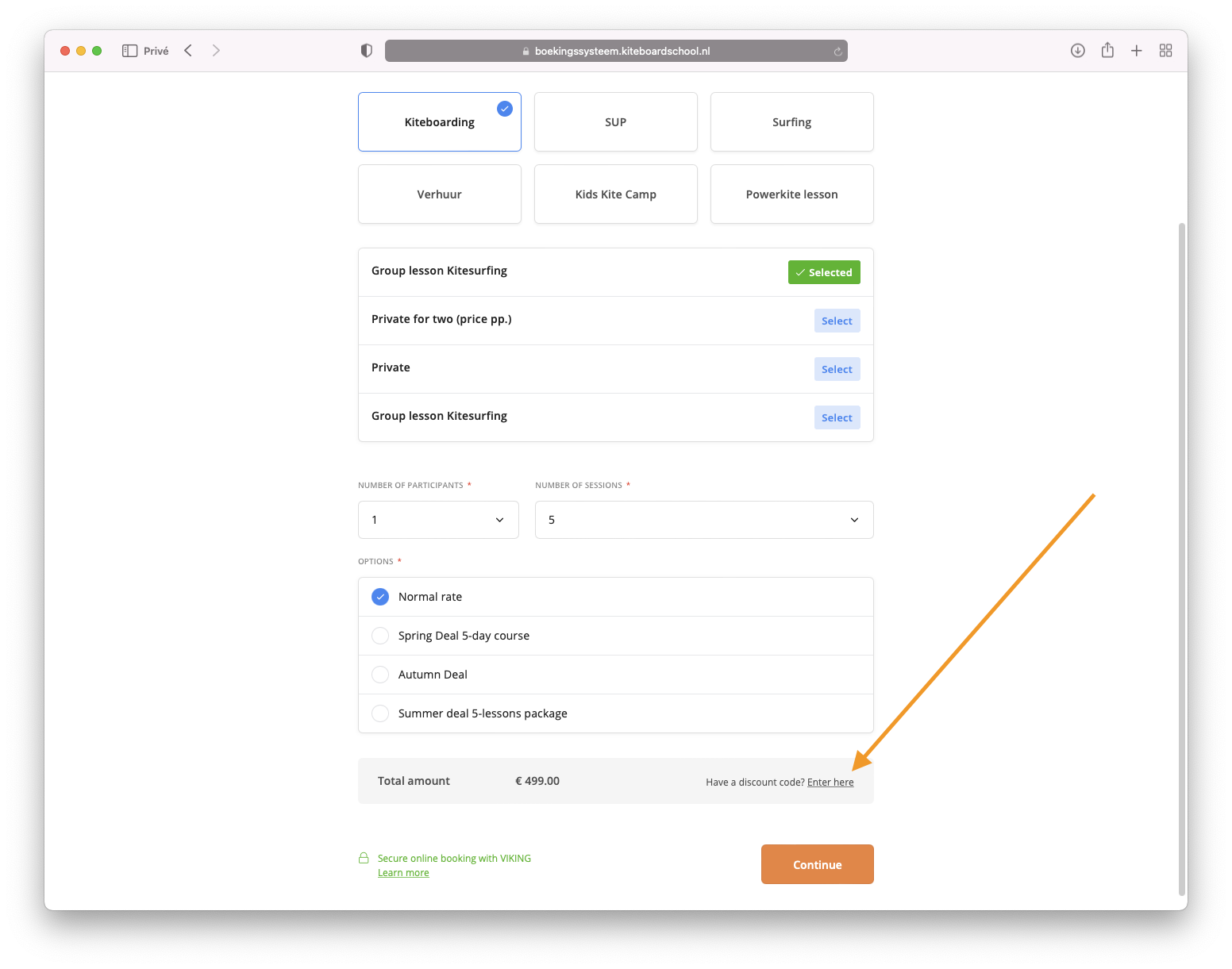This screenshot has height=969, width=1232.
Task: Select the Spring Deal 5-day course option
Action: (380, 636)
